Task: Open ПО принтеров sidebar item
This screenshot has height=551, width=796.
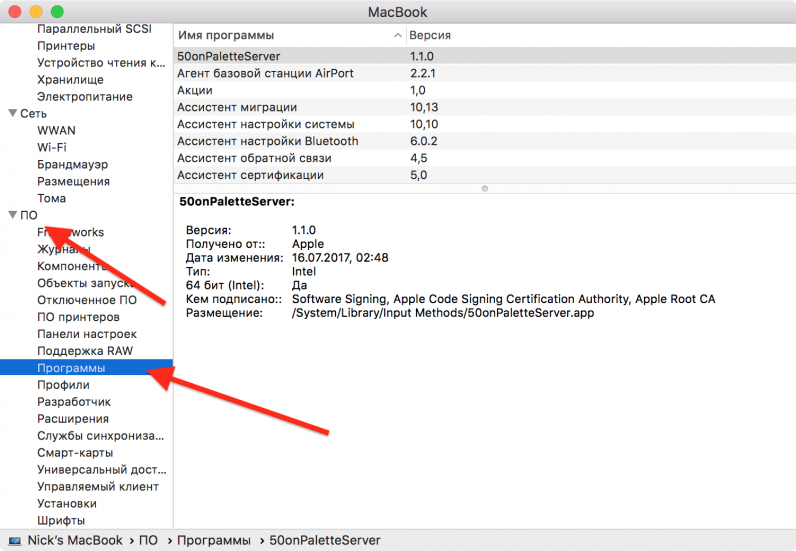Action: point(78,317)
